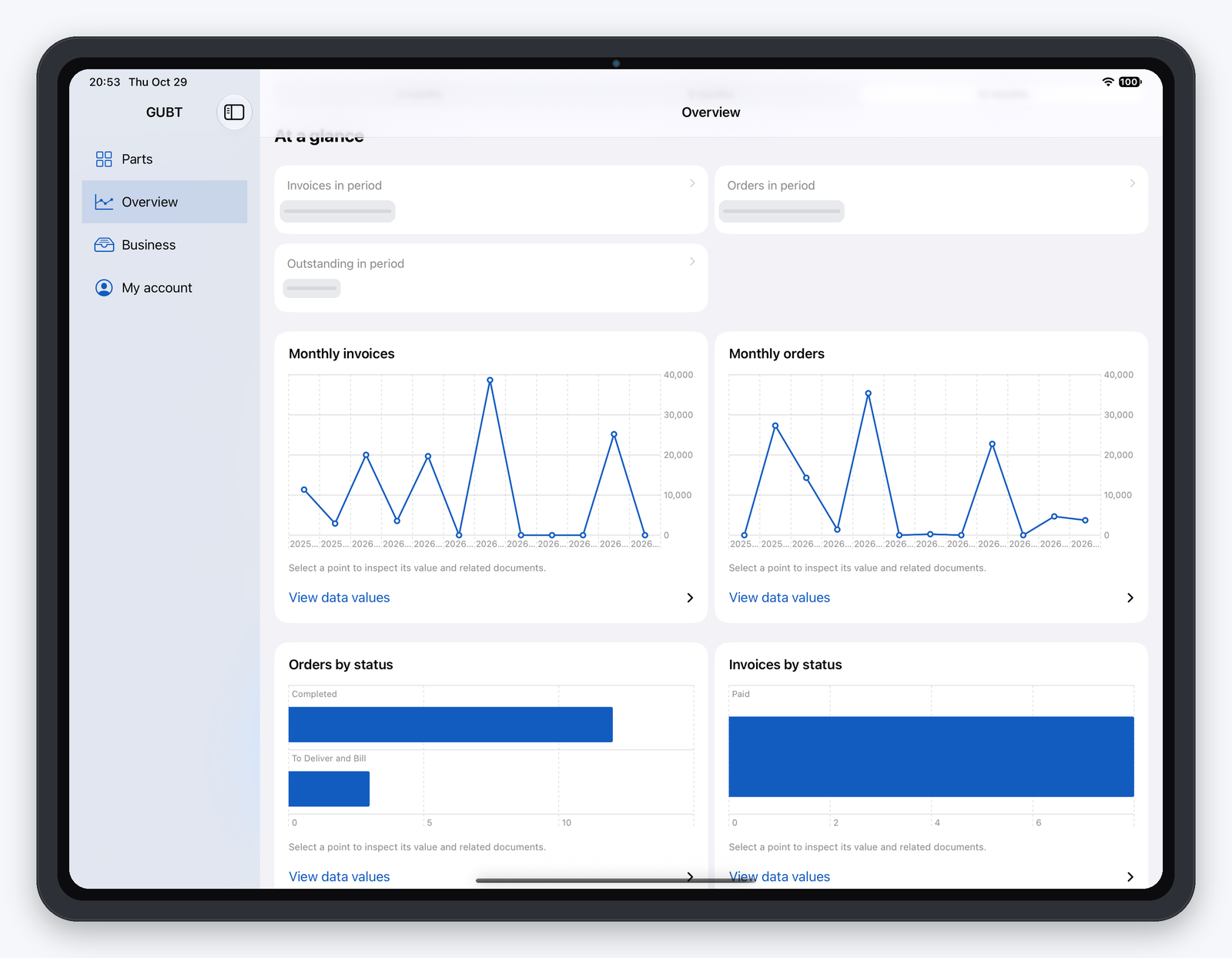Open chevron under Monthly invoices chart
1232x958 pixels.
690,598
